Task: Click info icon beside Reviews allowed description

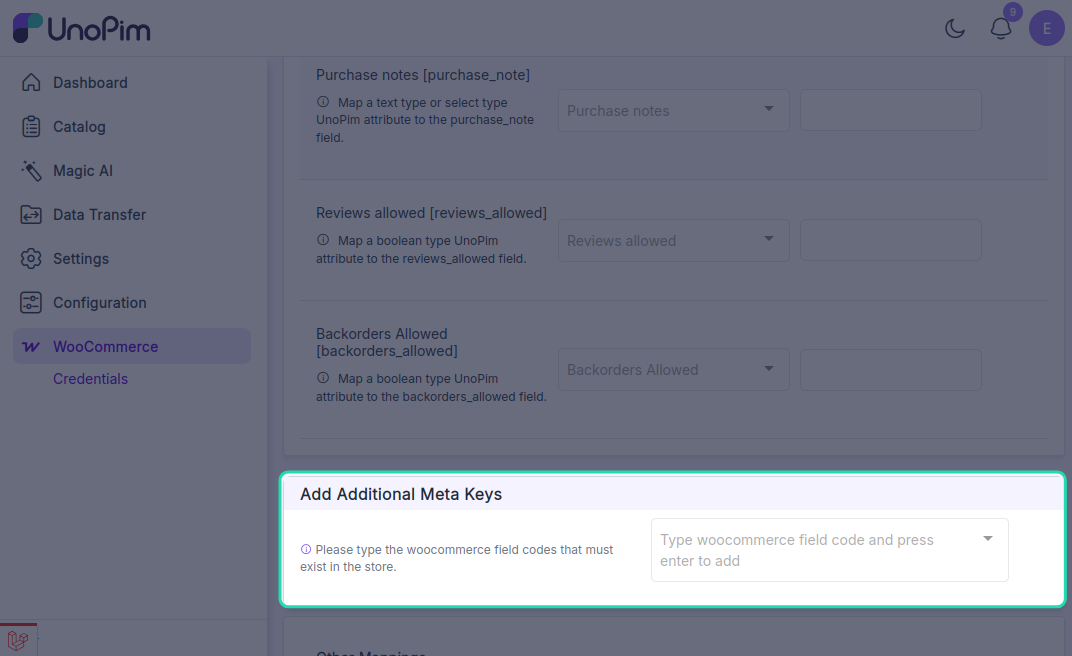Action: coord(323,240)
